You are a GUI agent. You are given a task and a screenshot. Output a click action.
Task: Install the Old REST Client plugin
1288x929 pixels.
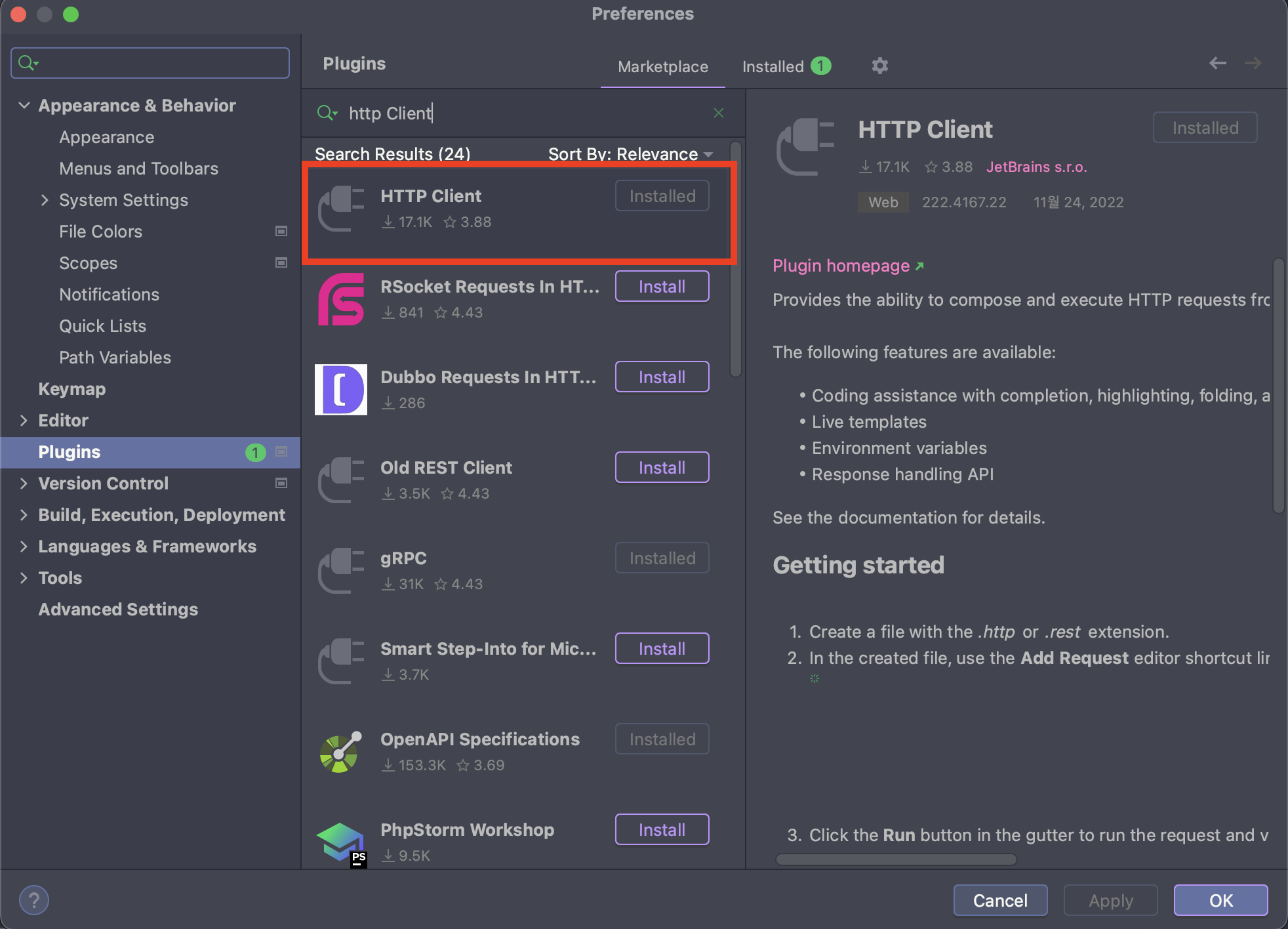662,467
